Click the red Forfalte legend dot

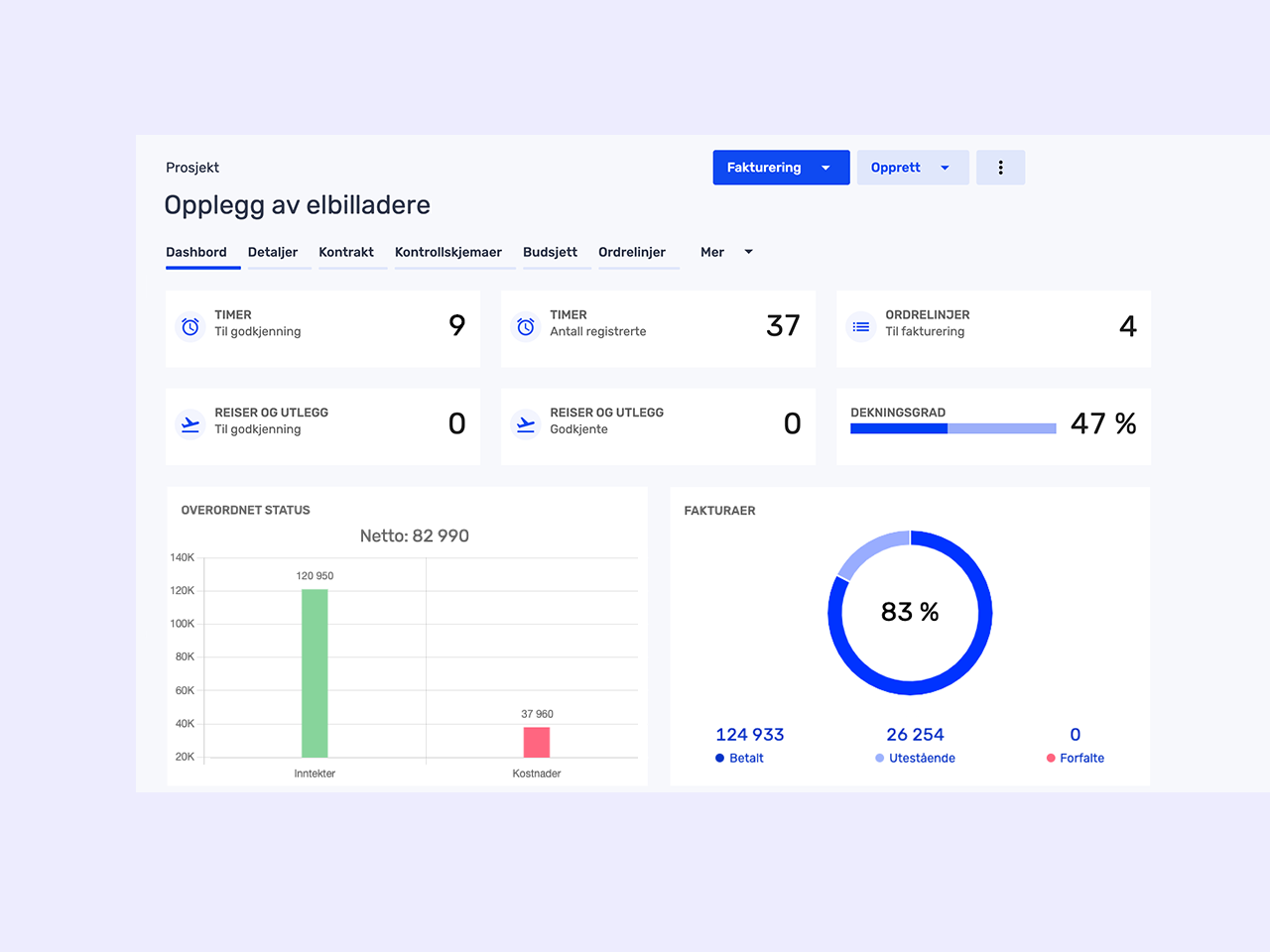1051,759
